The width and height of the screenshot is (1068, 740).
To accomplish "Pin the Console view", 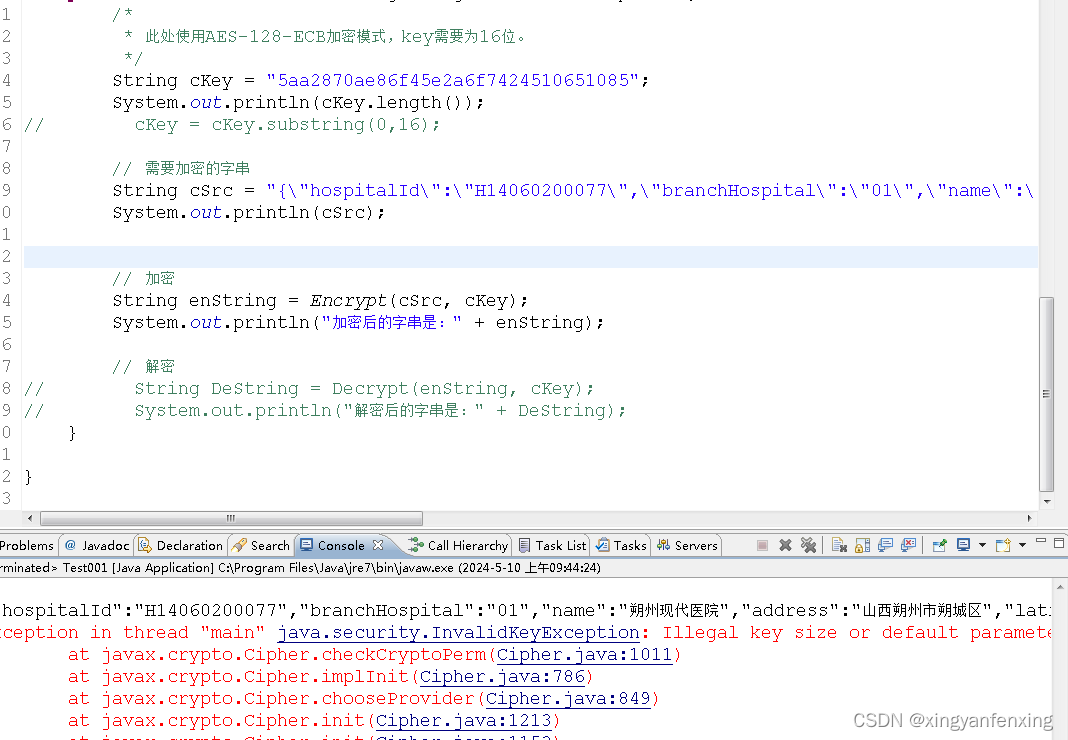I will pos(940,545).
